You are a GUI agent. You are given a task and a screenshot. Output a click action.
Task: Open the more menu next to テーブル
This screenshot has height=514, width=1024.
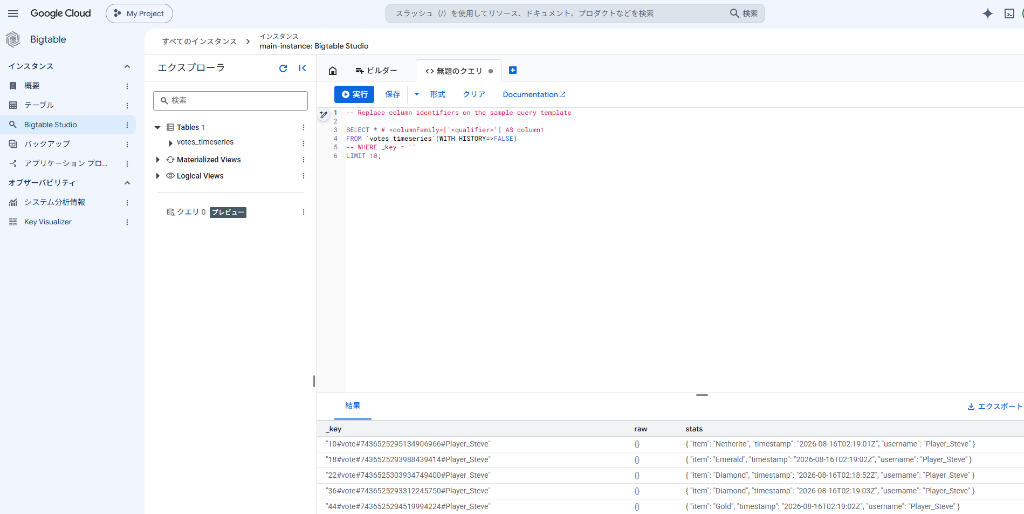click(127, 105)
